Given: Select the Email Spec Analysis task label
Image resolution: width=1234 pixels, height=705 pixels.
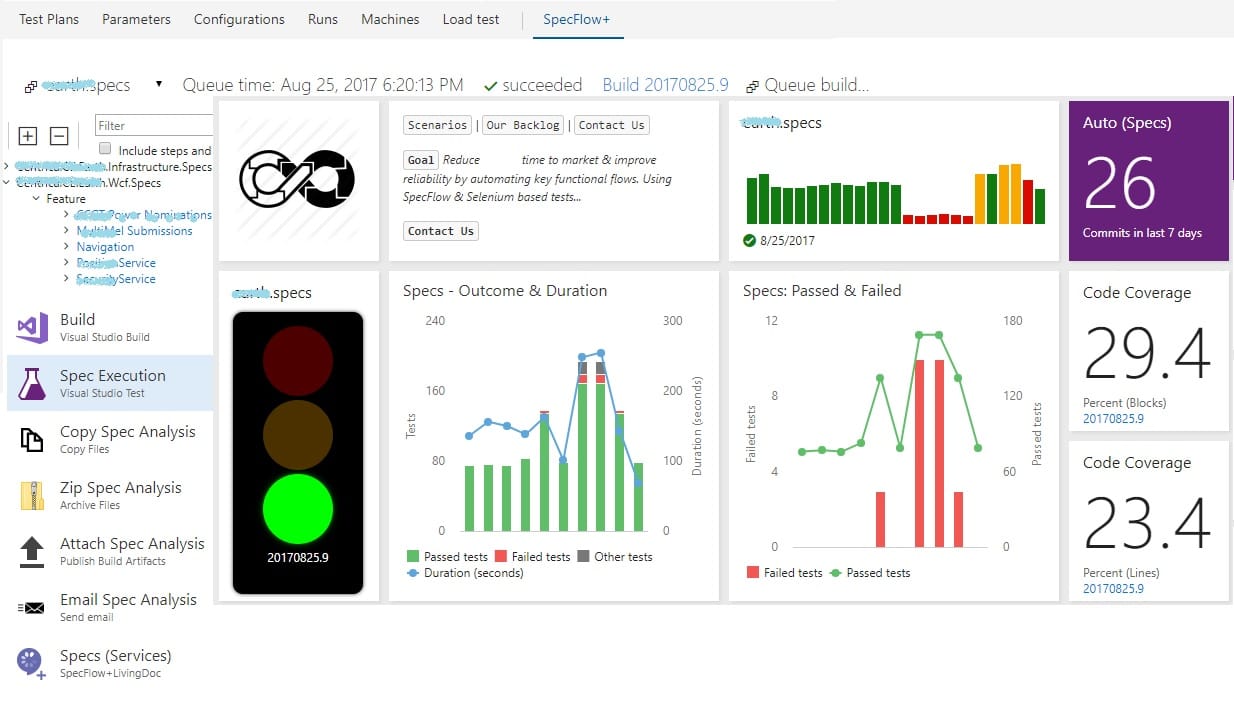Looking at the screenshot, I should [129, 599].
